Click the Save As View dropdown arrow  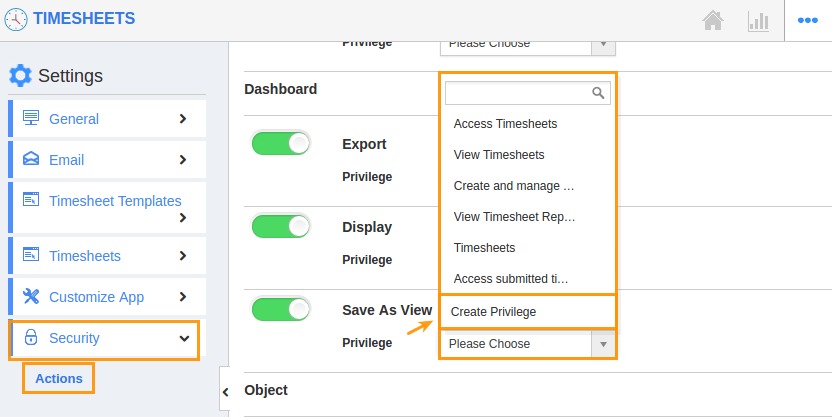click(603, 344)
